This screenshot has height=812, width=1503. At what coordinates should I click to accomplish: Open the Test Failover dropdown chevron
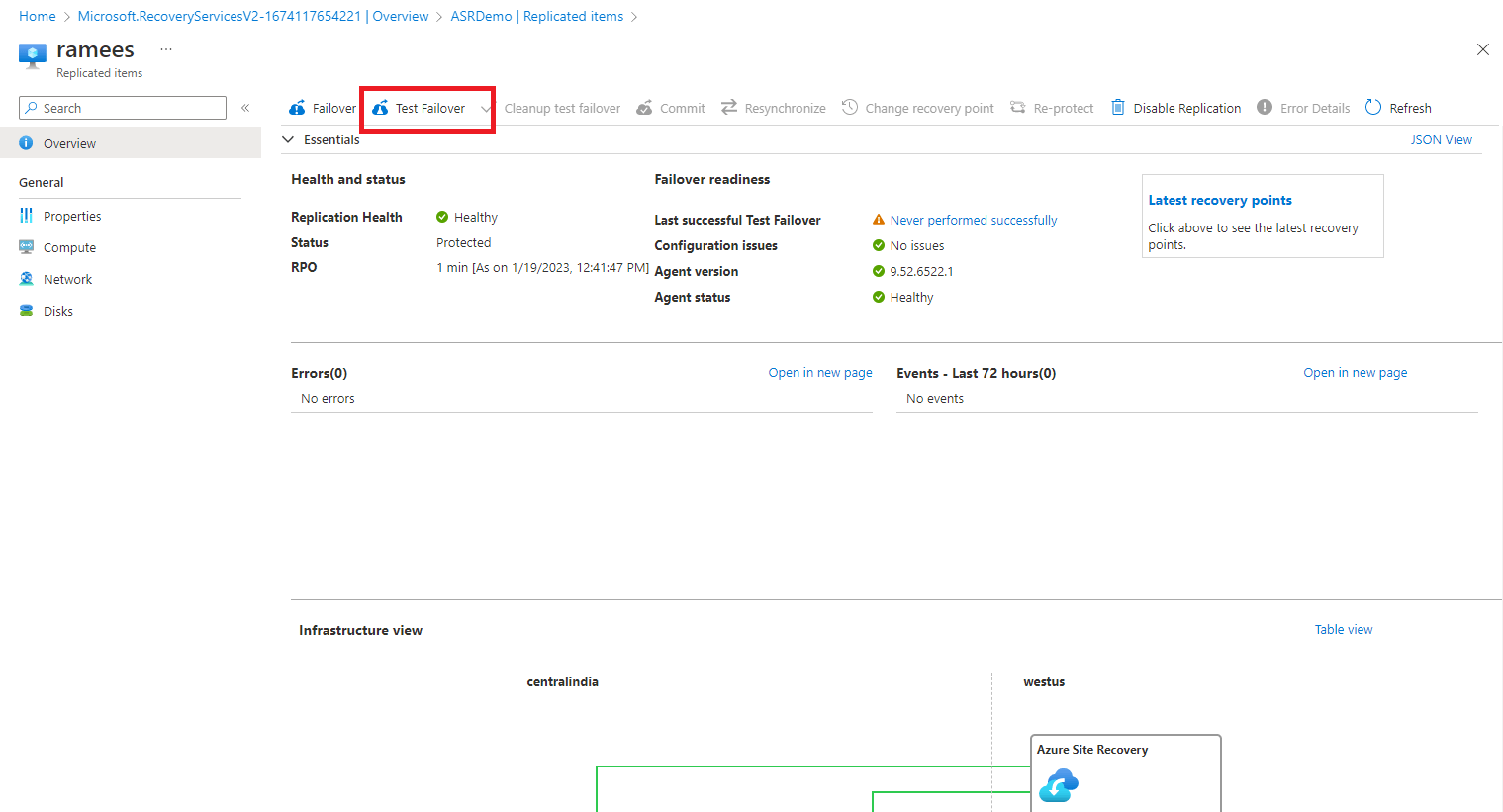[486, 109]
